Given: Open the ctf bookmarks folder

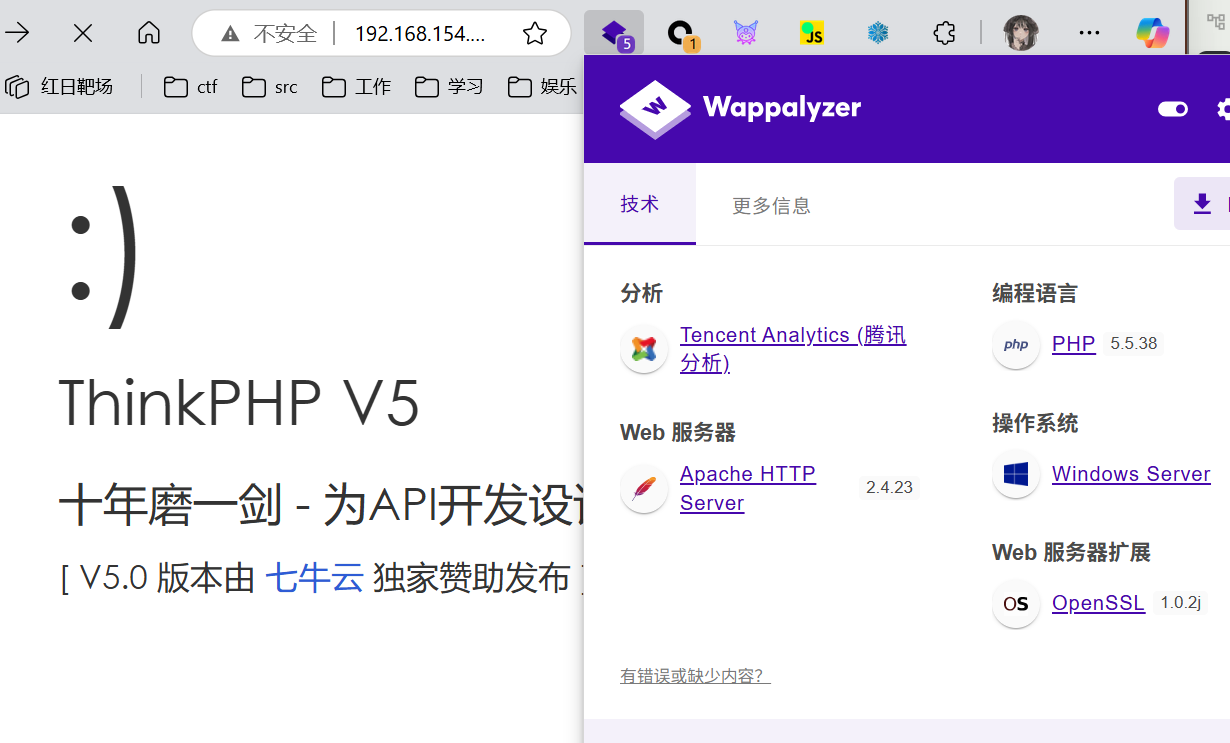Looking at the screenshot, I should [x=191, y=87].
